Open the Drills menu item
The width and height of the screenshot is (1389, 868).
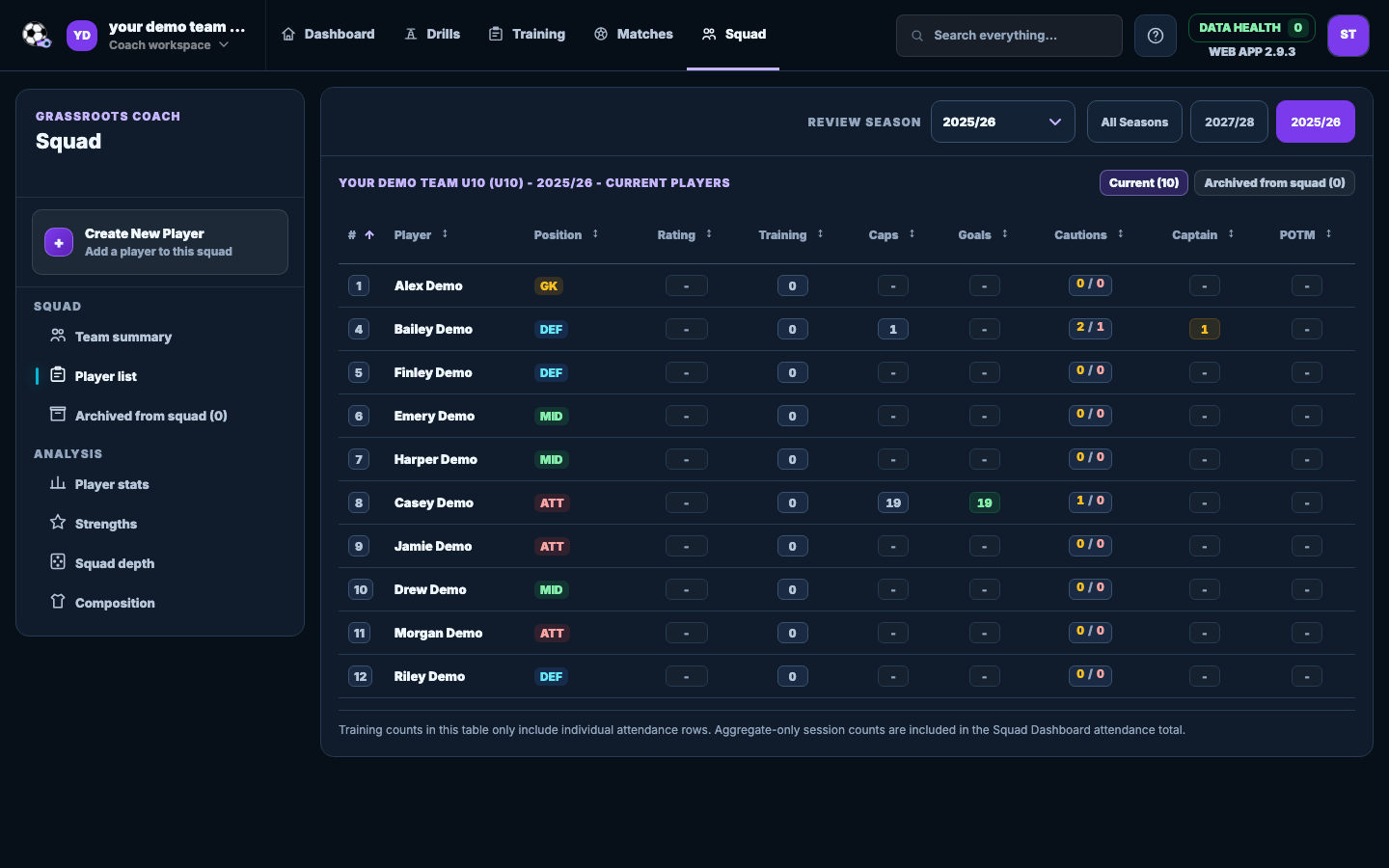[x=432, y=35]
